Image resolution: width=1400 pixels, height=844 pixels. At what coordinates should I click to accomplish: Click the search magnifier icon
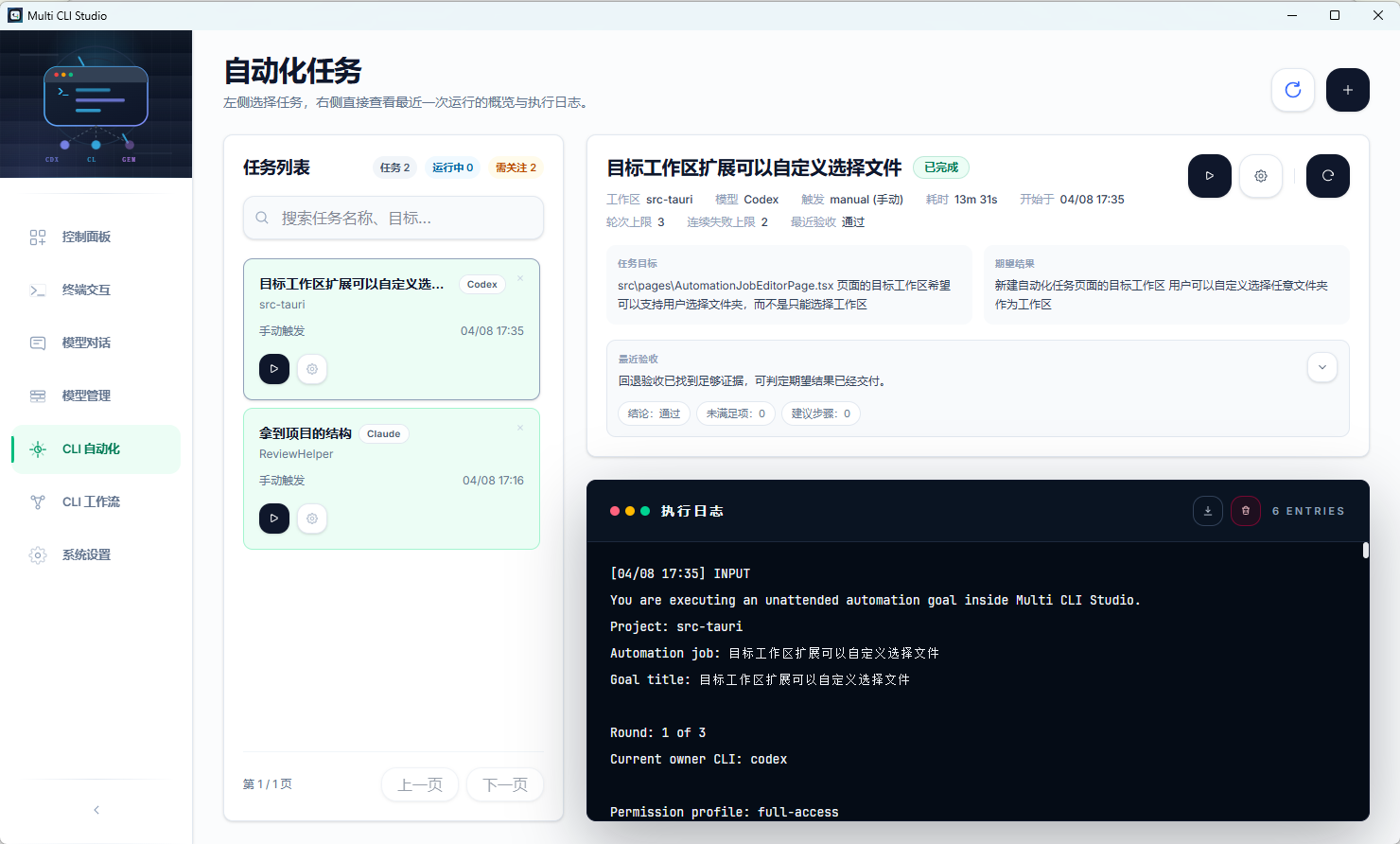coord(262,218)
